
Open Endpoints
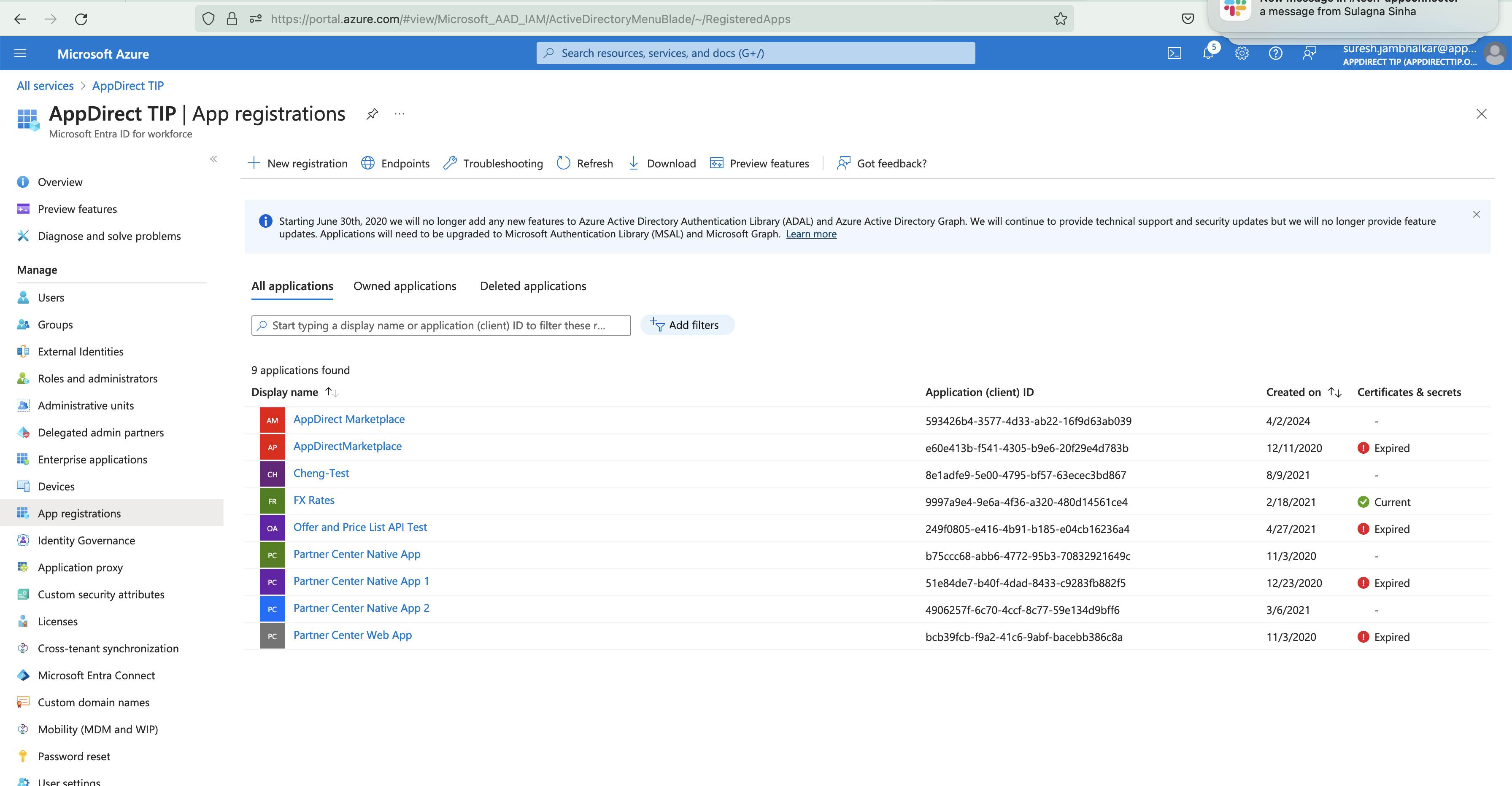click(x=395, y=163)
